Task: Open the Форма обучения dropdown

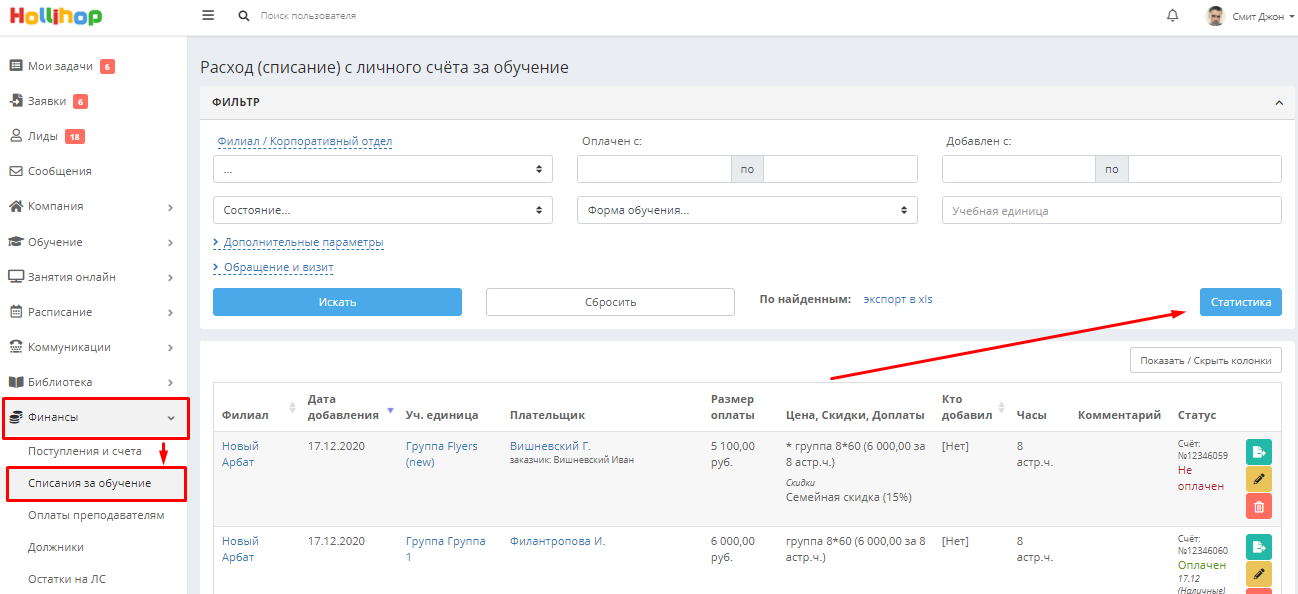Action: coord(747,210)
